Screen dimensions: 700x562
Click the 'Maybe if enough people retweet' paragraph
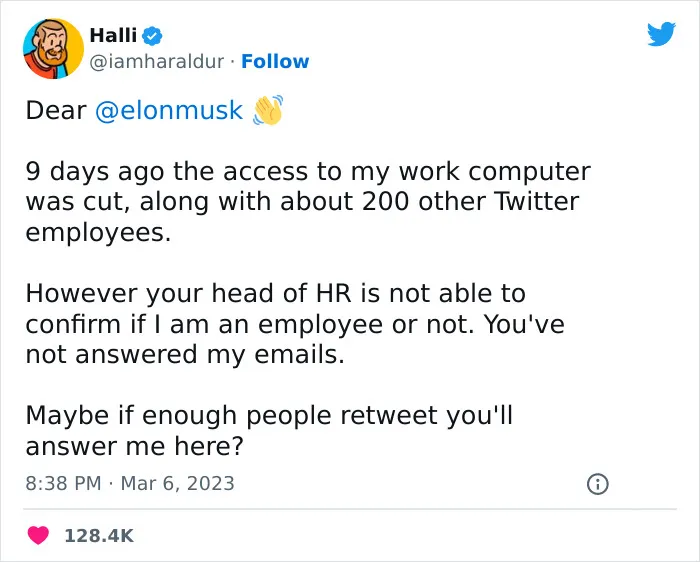269,430
